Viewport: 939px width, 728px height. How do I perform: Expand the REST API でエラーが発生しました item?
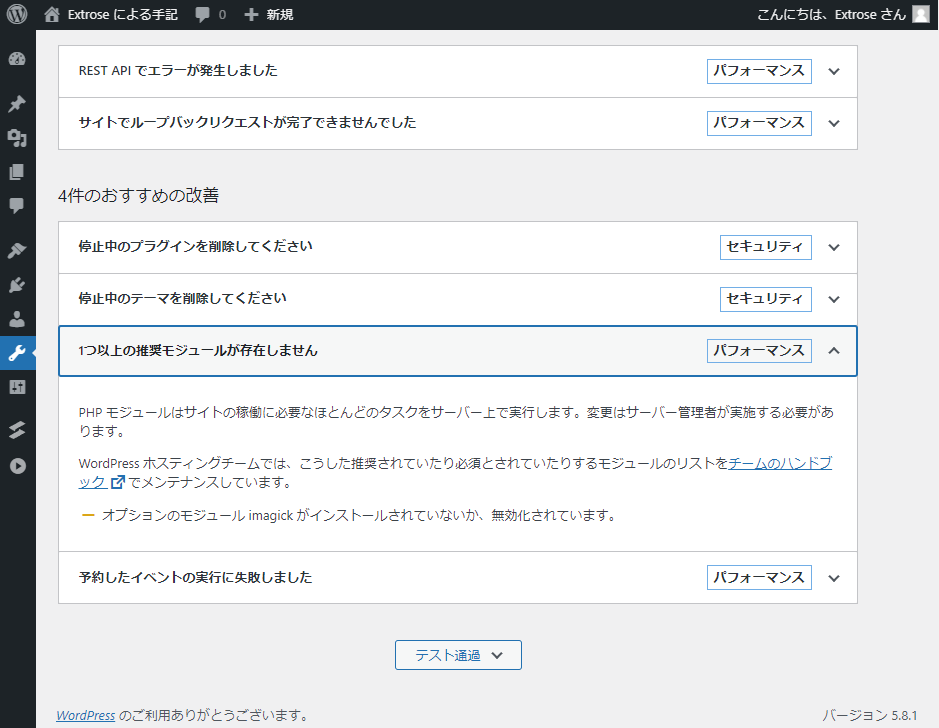[835, 72]
